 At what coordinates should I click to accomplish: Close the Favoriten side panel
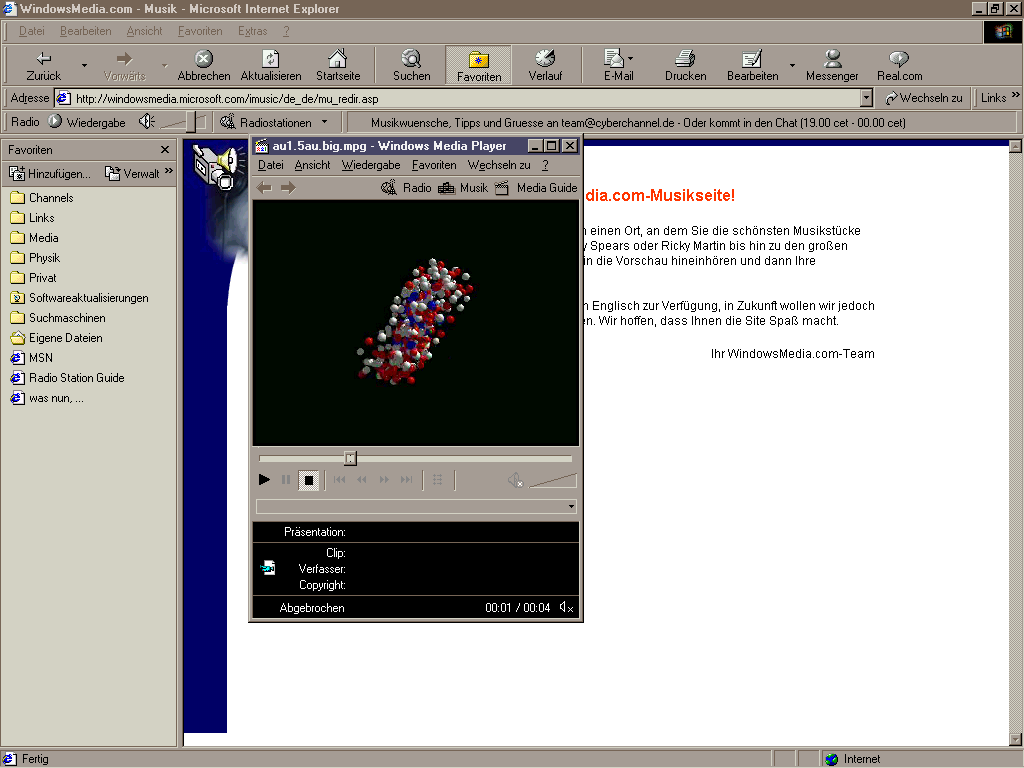pyautogui.click(x=165, y=150)
